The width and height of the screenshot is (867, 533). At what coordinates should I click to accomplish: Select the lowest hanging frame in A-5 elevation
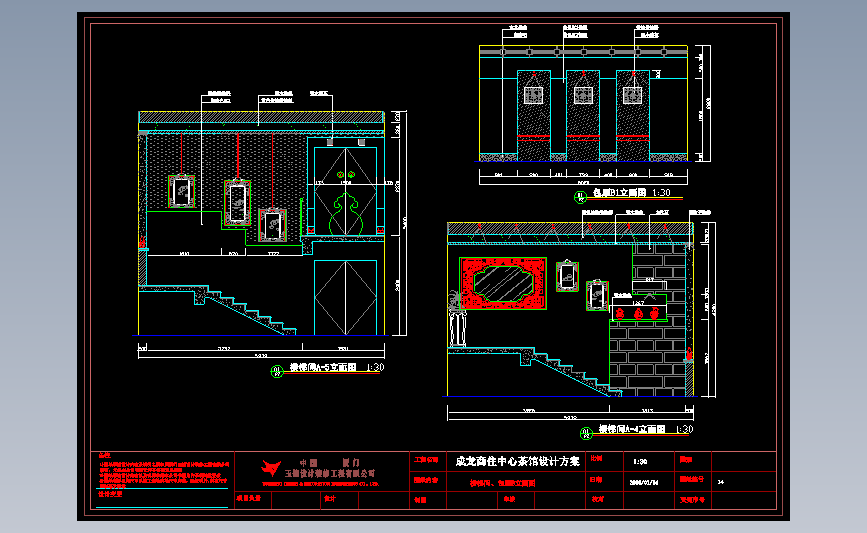[273, 224]
